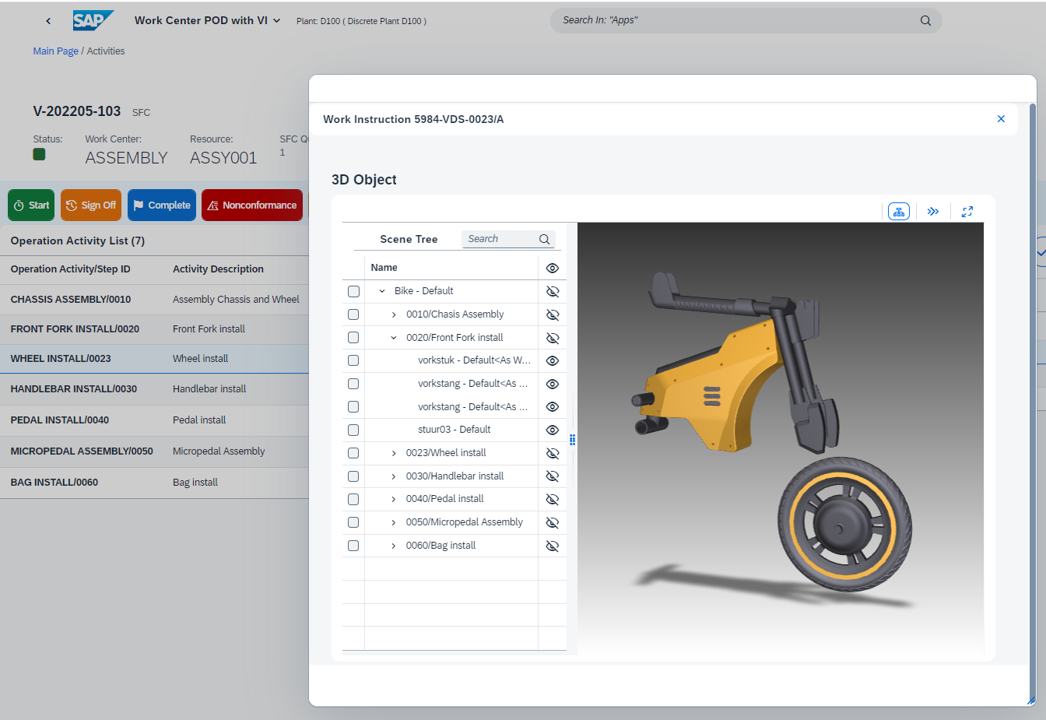Collapse the 0020/Front Fork install node
1046x720 pixels.
coord(394,338)
